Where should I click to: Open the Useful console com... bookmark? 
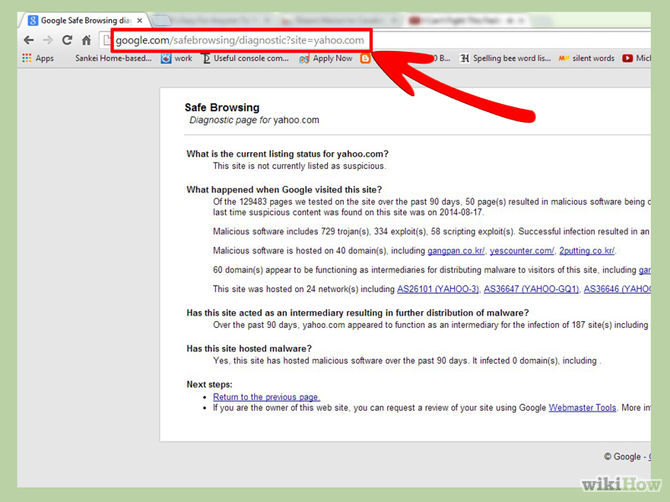pos(245,58)
